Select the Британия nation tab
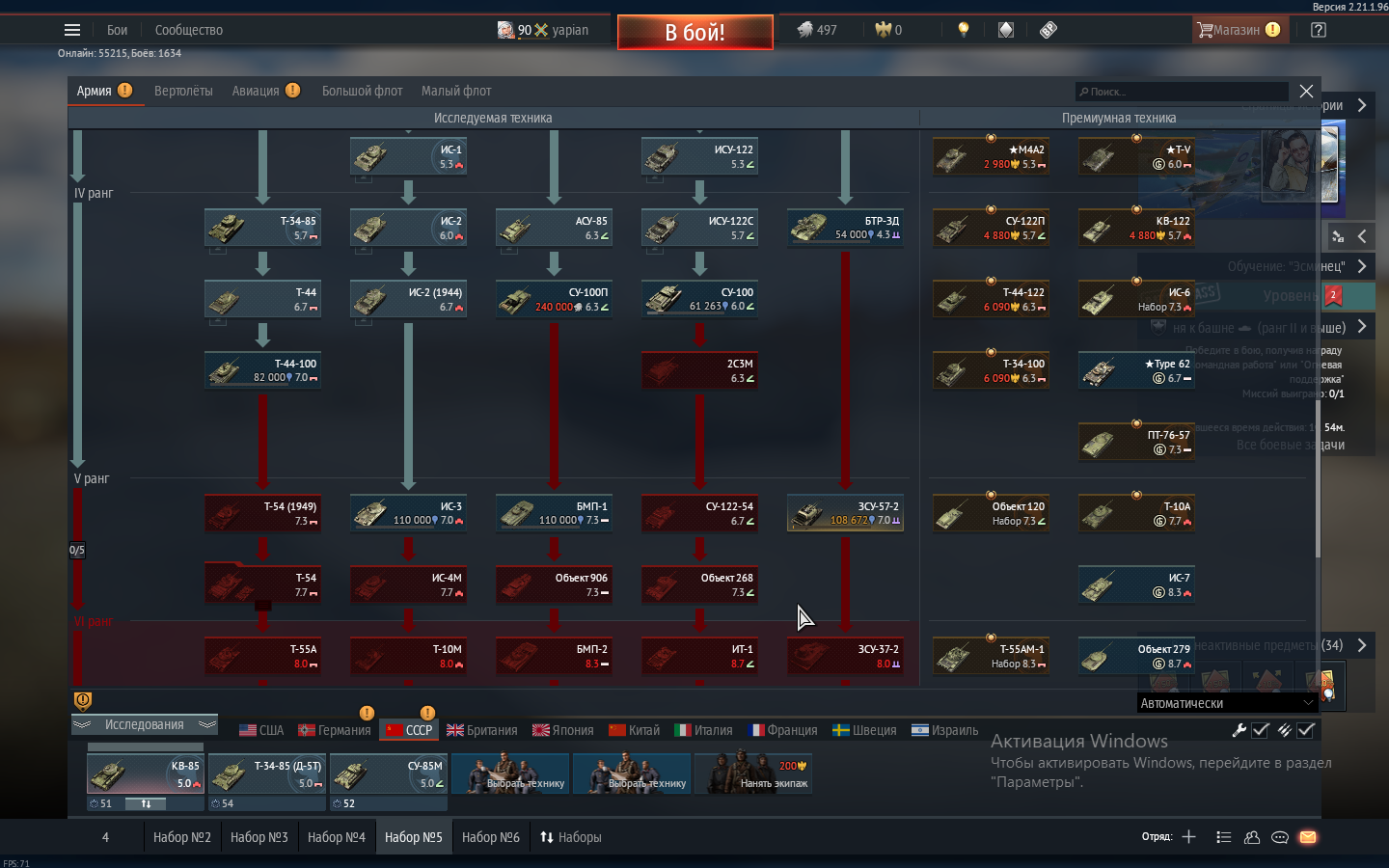This screenshot has width=1389, height=868. click(x=481, y=730)
